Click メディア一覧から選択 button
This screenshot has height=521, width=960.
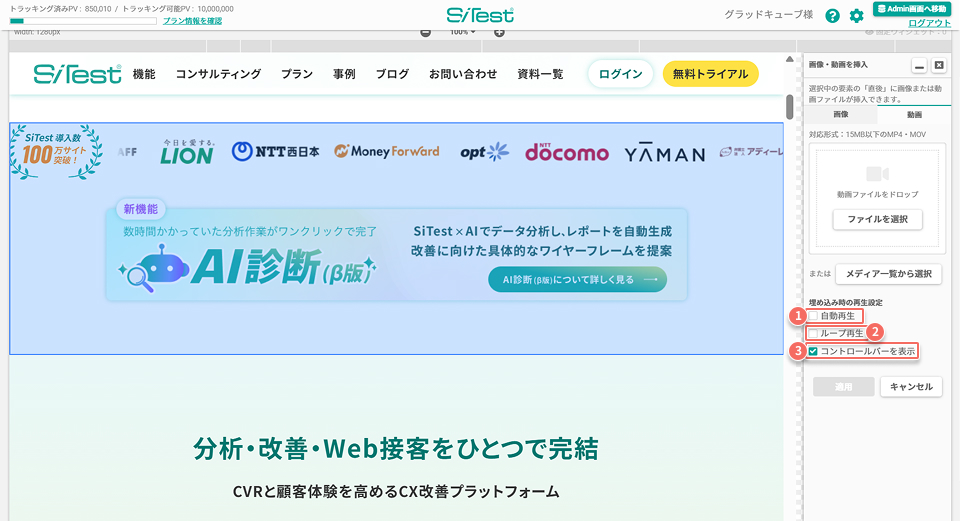tap(889, 274)
